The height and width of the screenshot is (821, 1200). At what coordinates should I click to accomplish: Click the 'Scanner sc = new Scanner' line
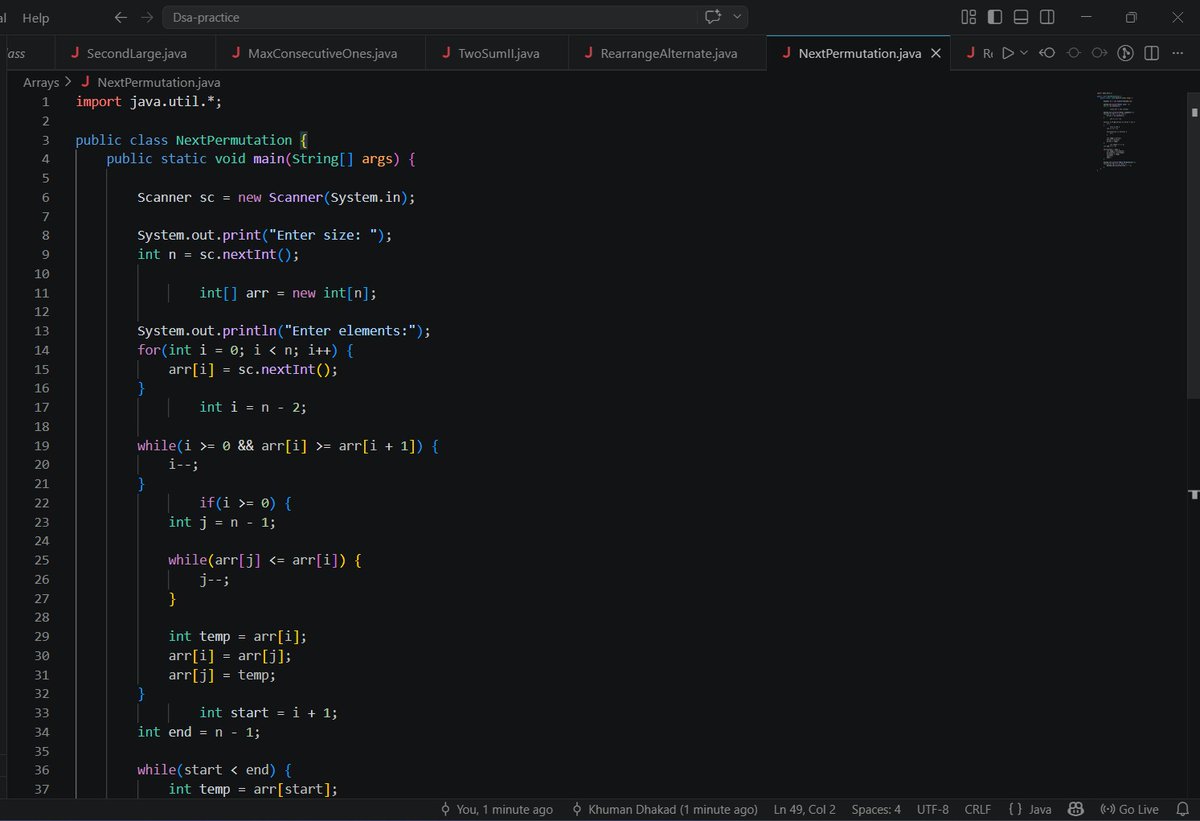click(x=276, y=197)
